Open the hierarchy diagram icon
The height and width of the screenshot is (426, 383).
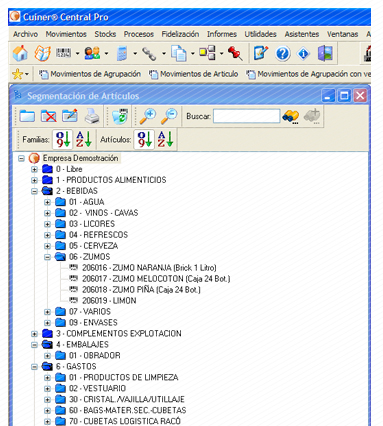pos(207,53)
